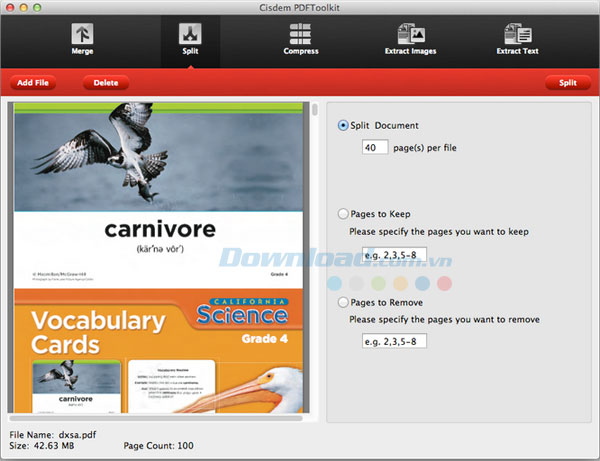Image resolution: width=600 pixels, height=461 pixels.
Task: Click the Cisdem PDFToolkit window title bar
Action: point(300,7)
